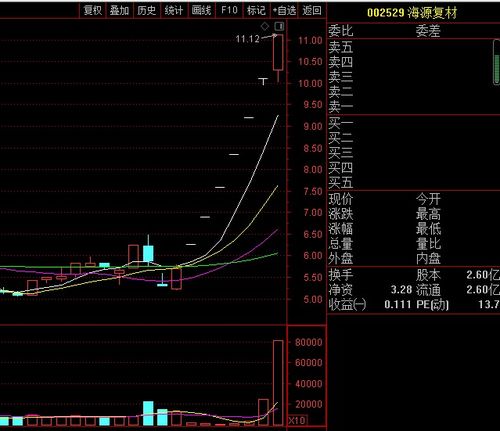Open the 叠加 overlay option
This screenshot has width=500, height=431.
tap(119, 10)
